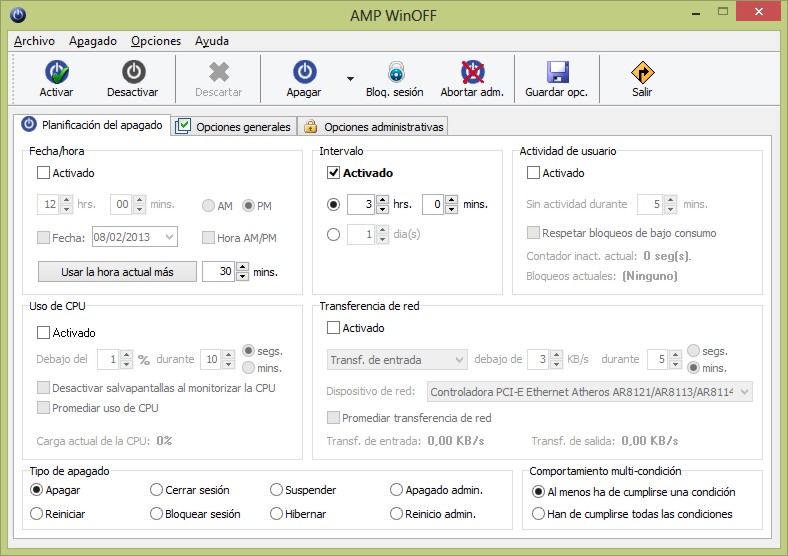Click the Salir exit icon
Image resolution: width=788 pixels, height=556 pixels.
(x=643, y=73)
